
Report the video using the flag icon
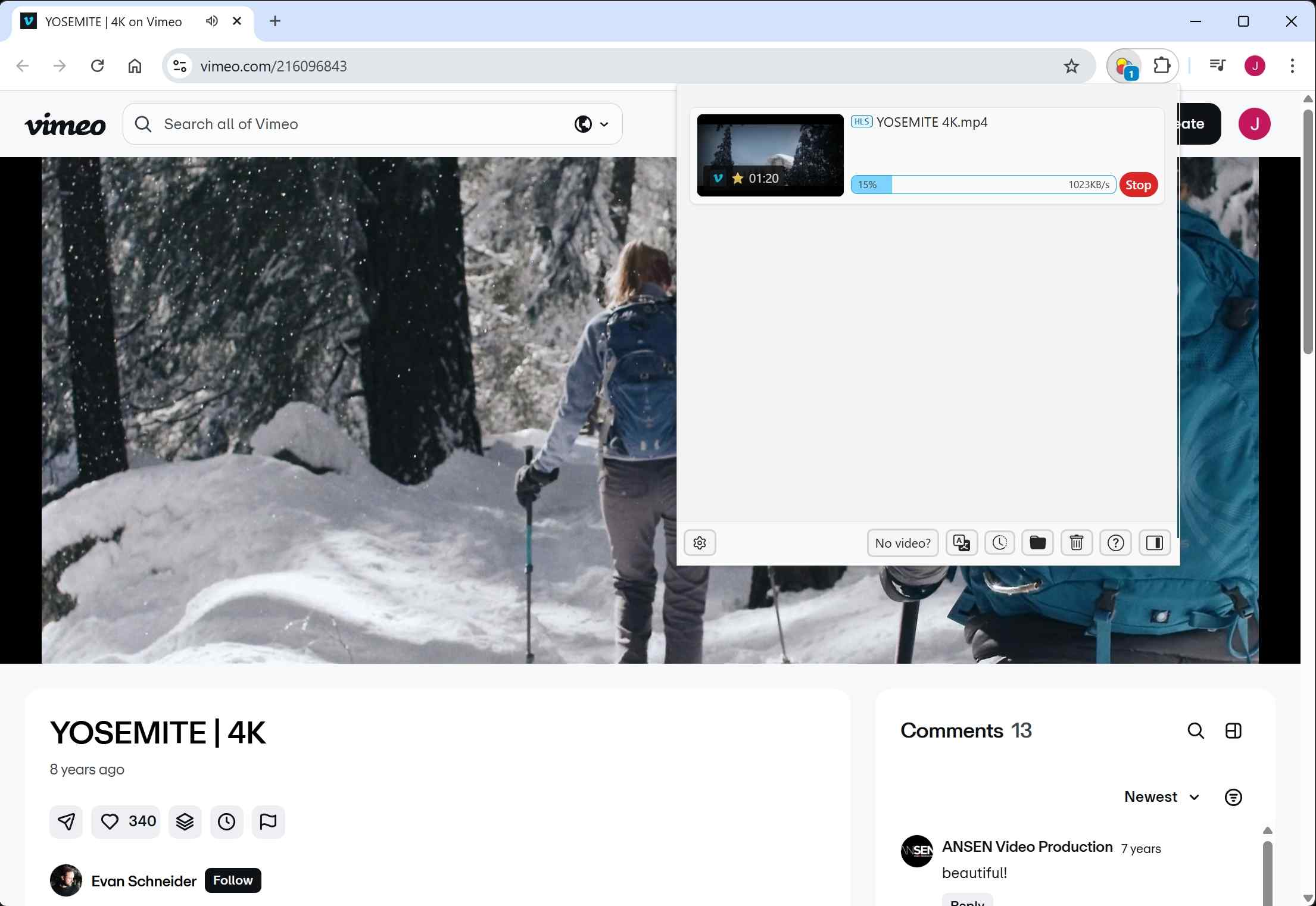pyautogui.click(x=268, y=821)
